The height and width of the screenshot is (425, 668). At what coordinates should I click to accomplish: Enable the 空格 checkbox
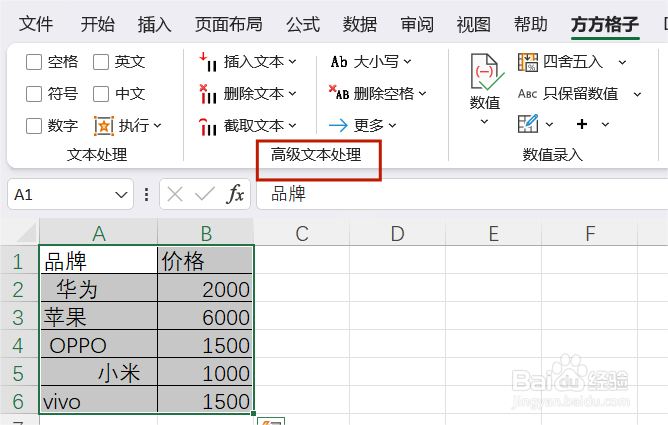(x=34, y=62)
